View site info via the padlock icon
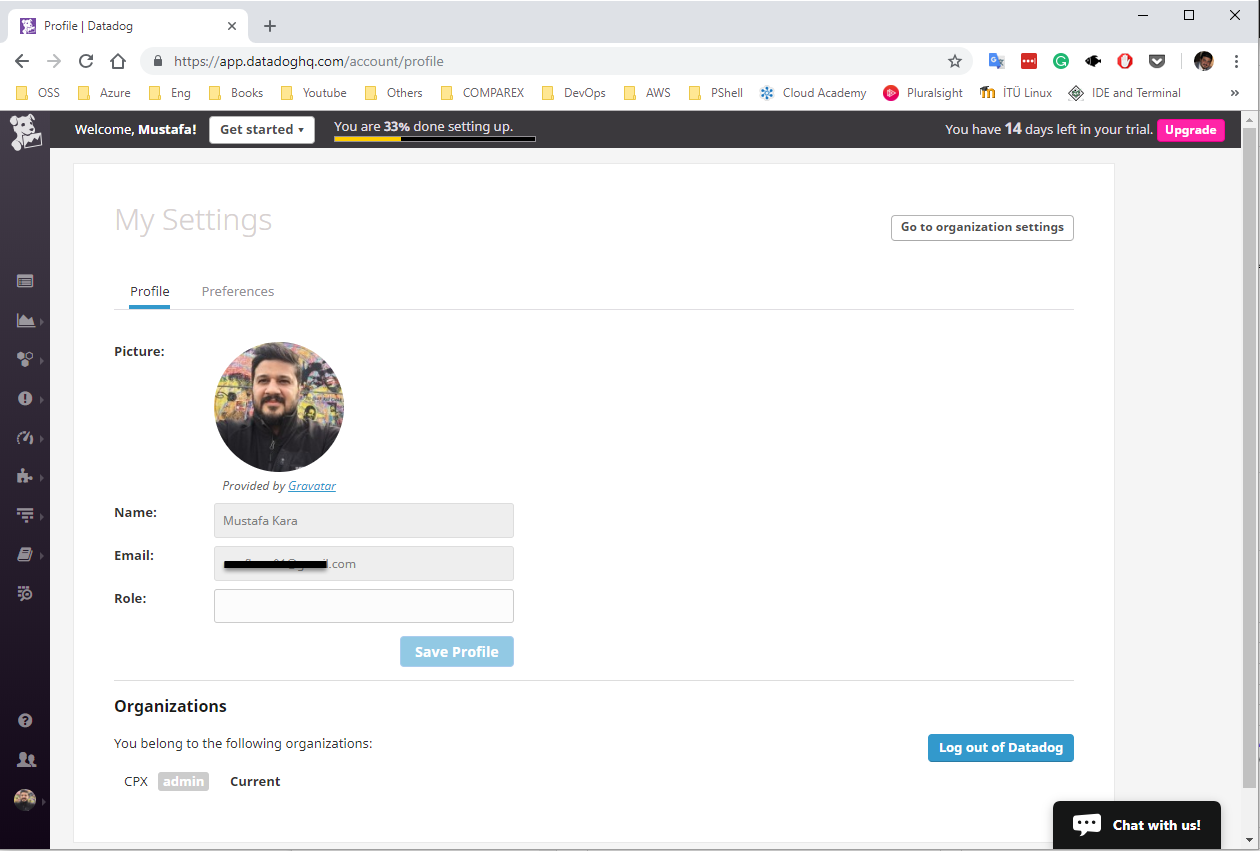This screenshot has width=1260, height=851. pyautogui.click(x=158, y=61)
